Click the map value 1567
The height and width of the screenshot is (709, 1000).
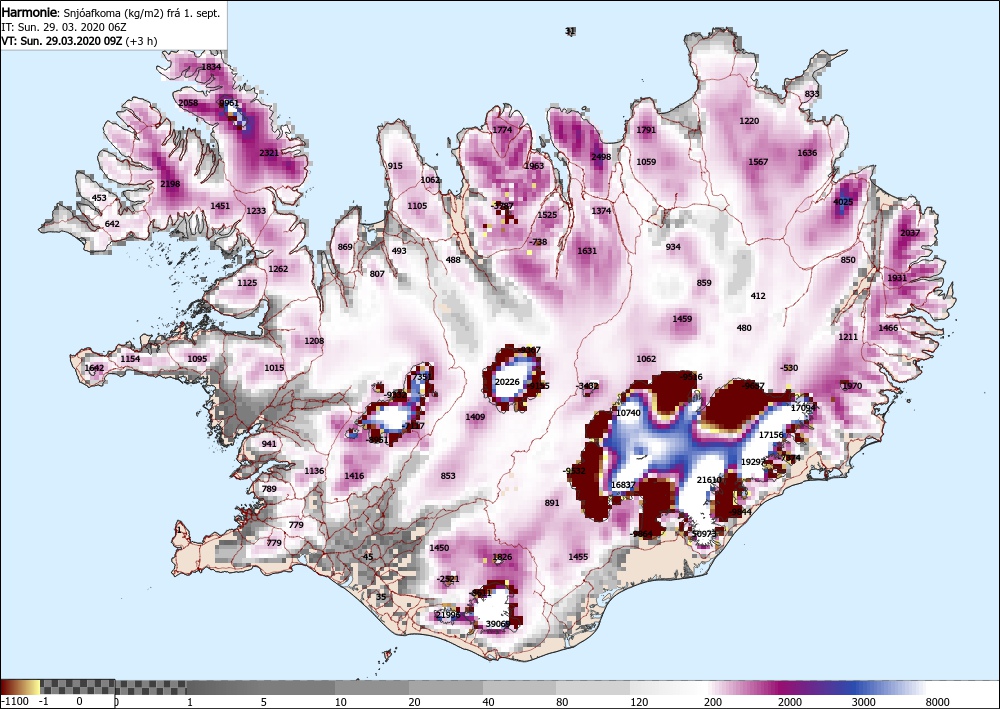758,162
